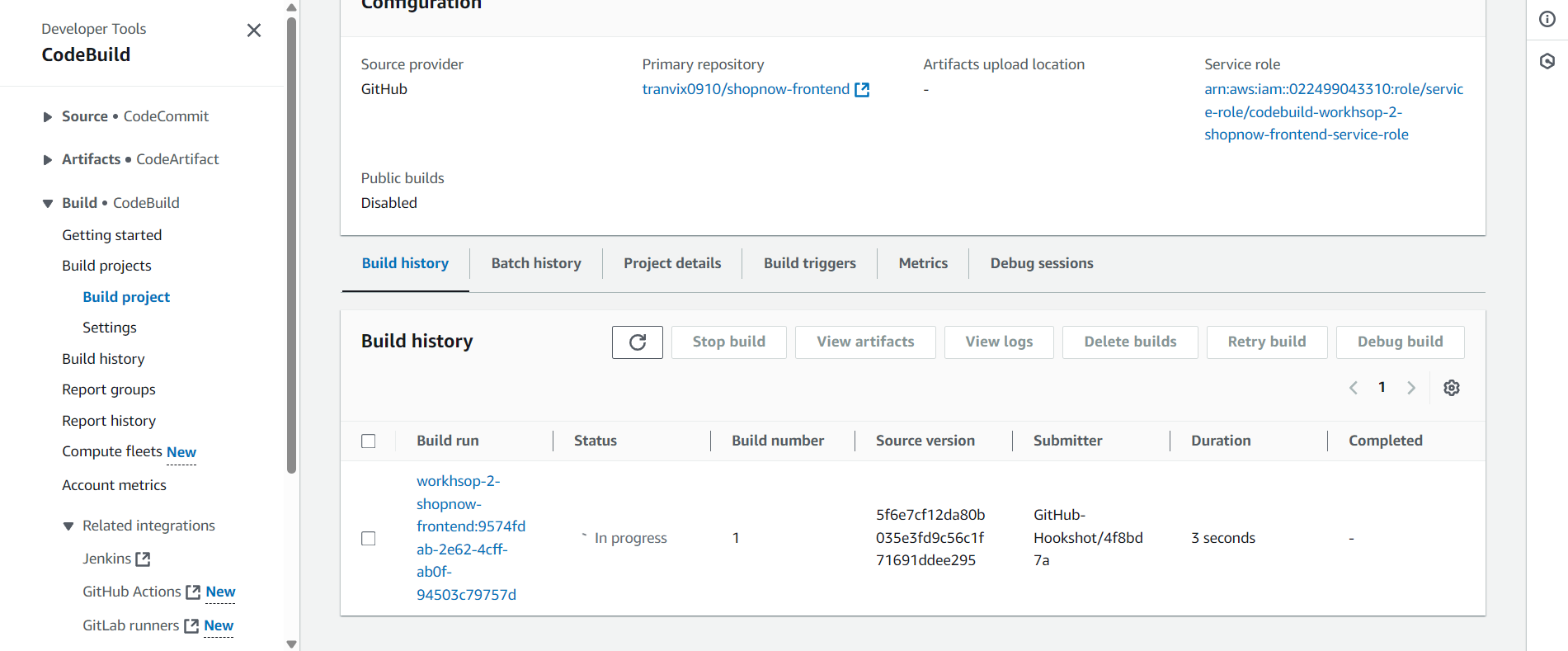
Task: Click the sidebar vertical scrollbar thumb
Action: (291, 245)
